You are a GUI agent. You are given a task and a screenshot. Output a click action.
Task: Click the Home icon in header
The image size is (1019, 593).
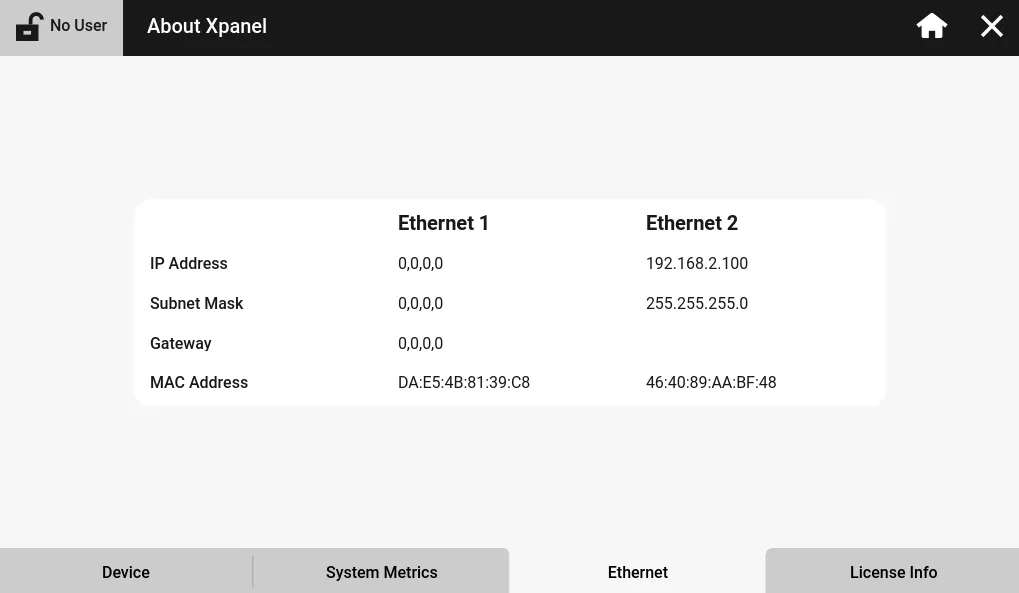pyautogui.click(x=931, y=26)
